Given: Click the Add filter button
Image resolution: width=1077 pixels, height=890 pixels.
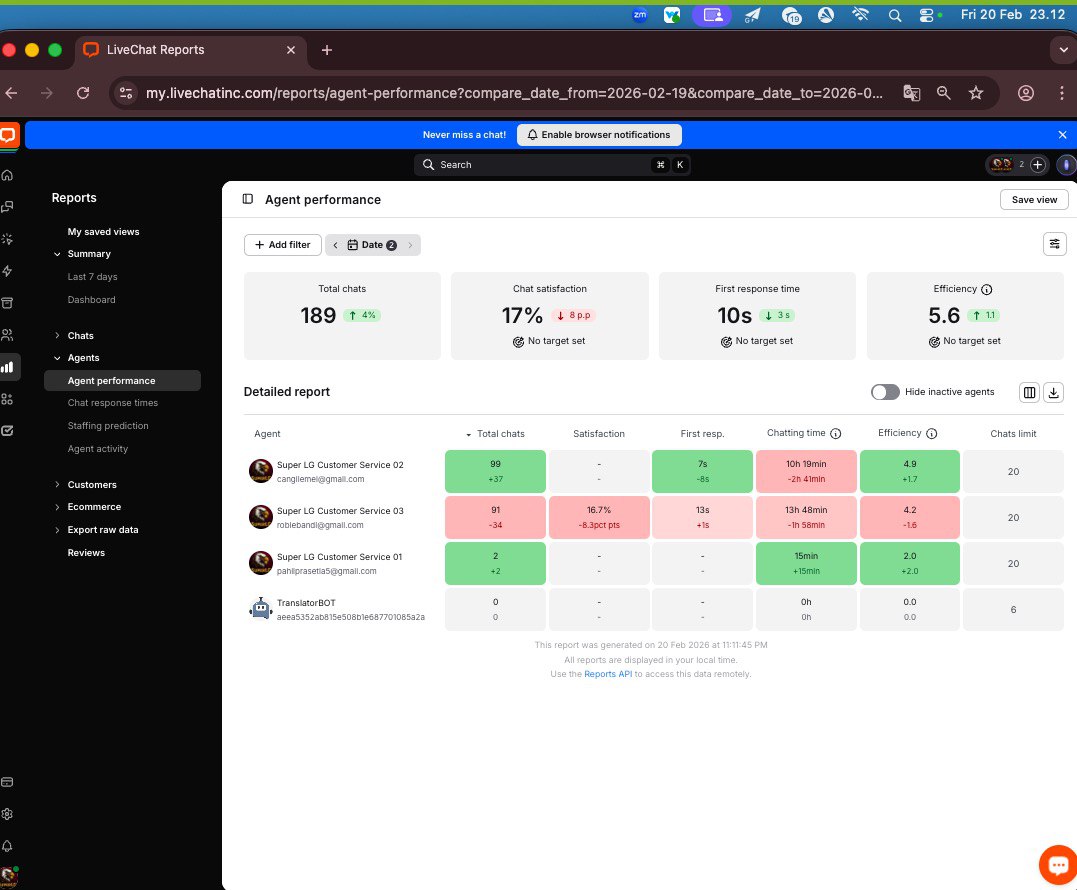Looking at the screenshot, I should 282,245.
